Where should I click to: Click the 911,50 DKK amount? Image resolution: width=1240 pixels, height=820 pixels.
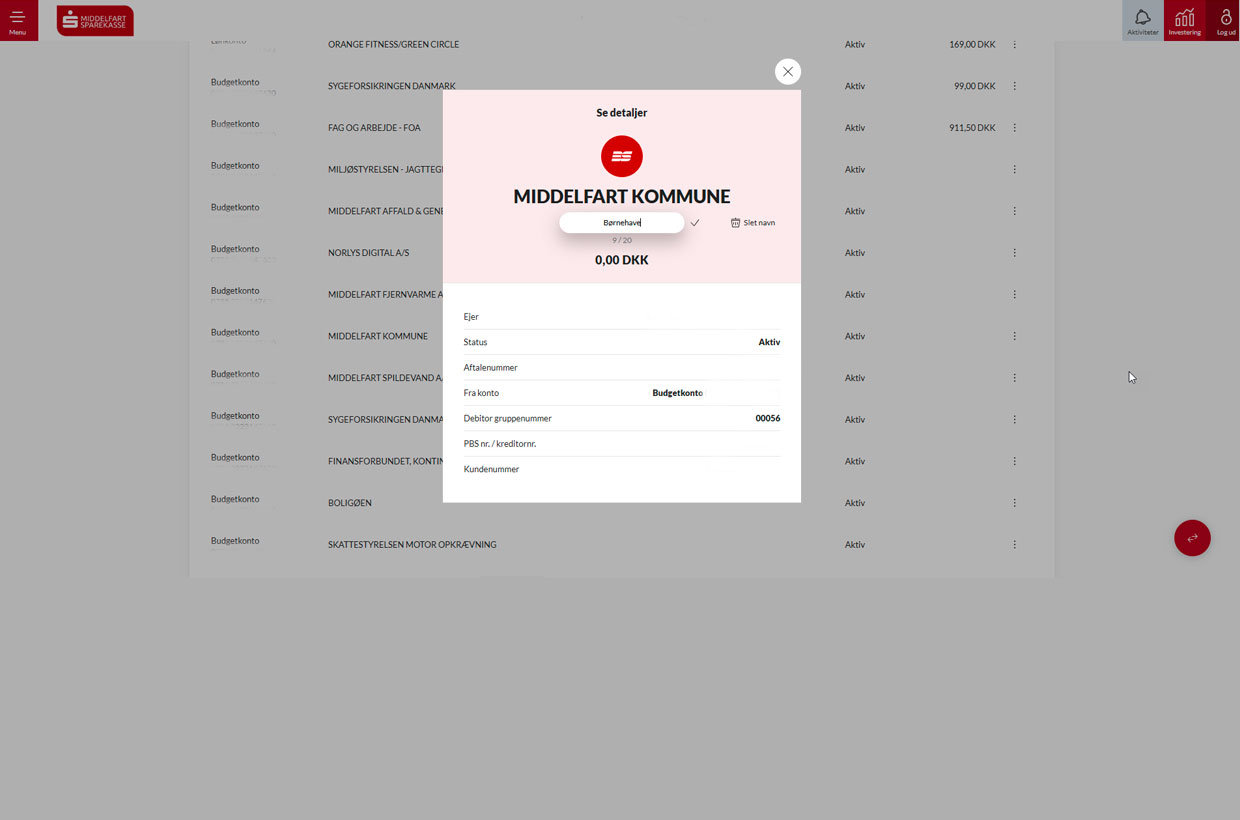(x=972, y=128)
